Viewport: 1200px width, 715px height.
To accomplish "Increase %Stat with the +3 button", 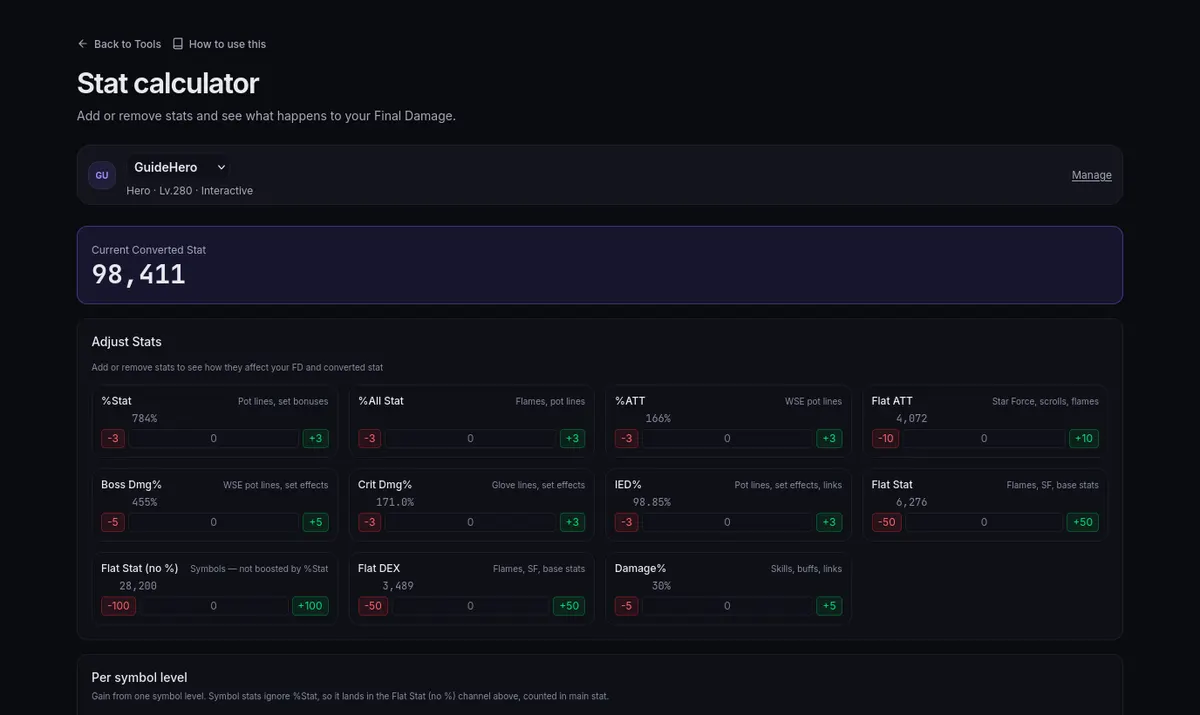I will point(315,438).
